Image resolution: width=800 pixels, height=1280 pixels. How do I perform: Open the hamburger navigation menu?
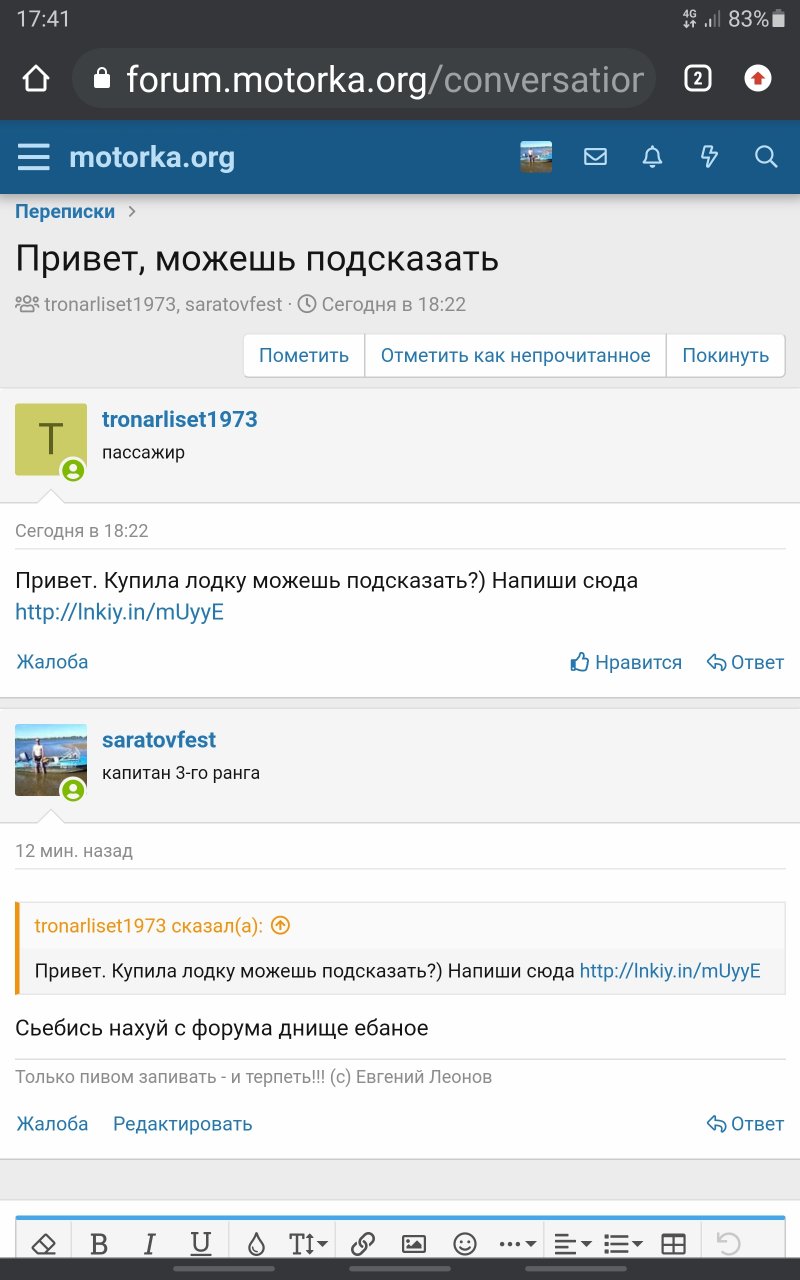click(x=34, y=157)
